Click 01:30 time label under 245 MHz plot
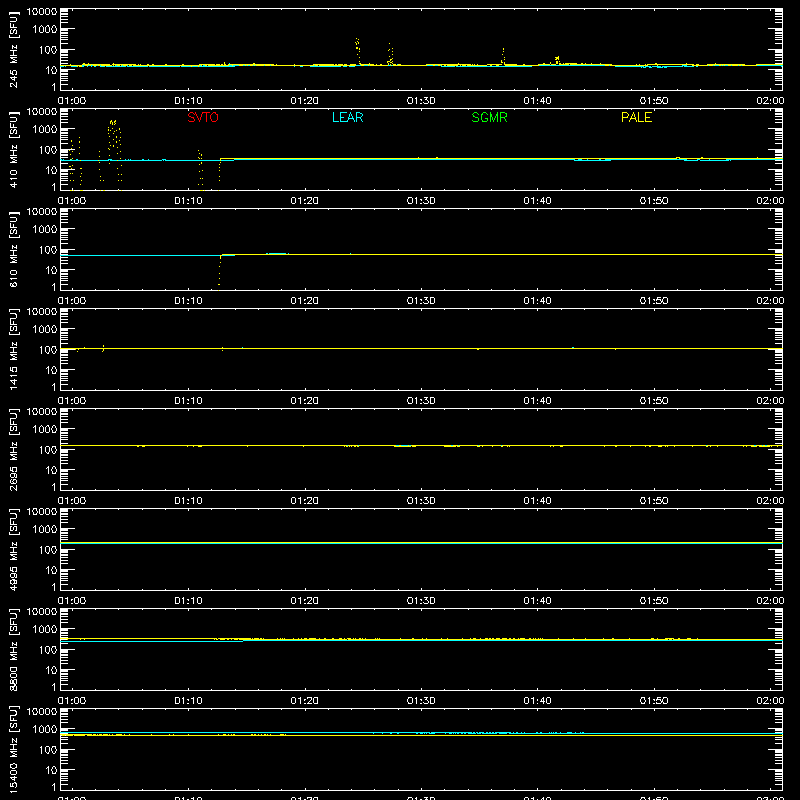Viewport: 800px width, 800px height. click(x=421, y=101)
